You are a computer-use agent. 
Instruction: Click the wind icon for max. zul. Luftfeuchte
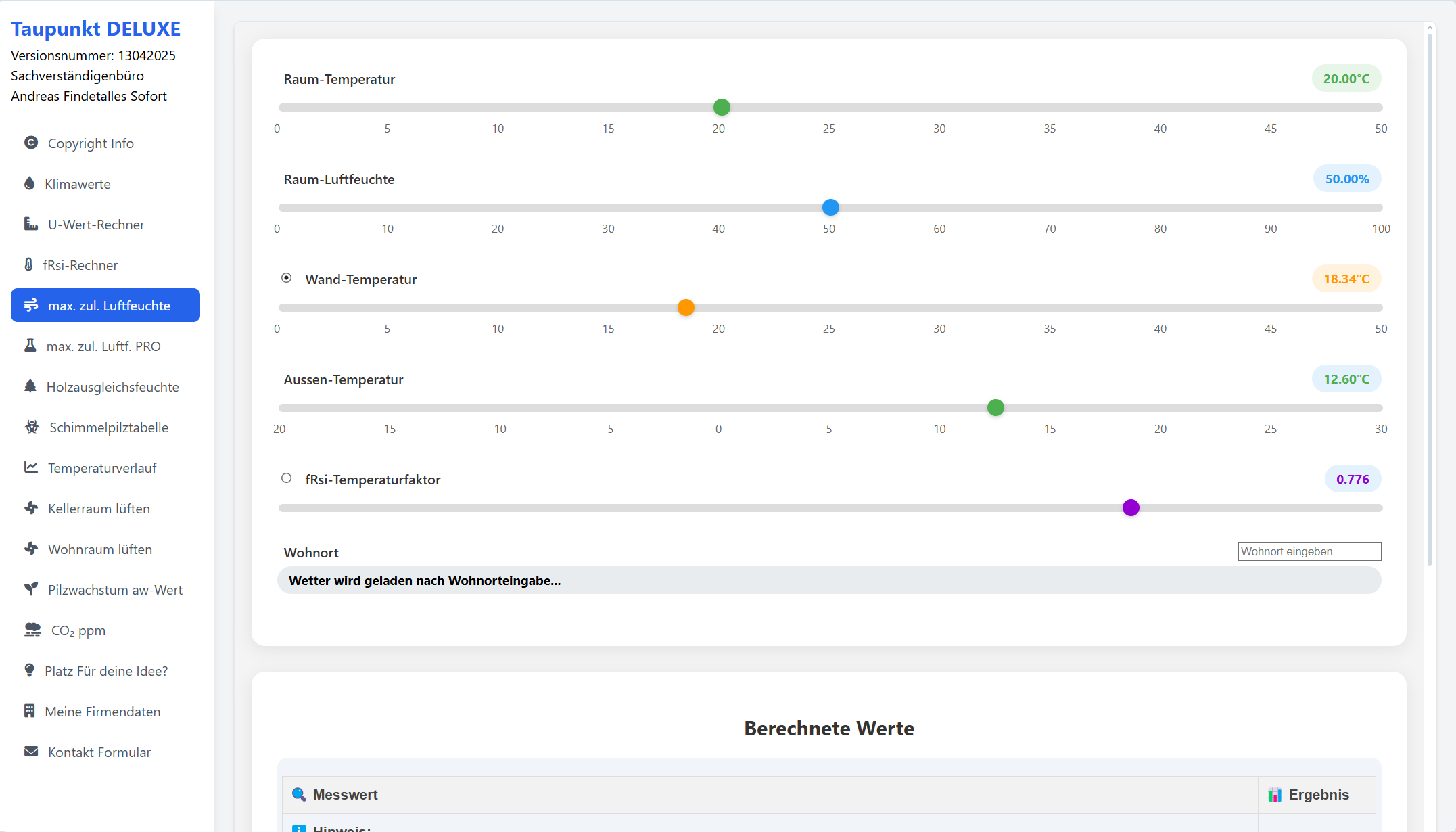tap(31, 305)
